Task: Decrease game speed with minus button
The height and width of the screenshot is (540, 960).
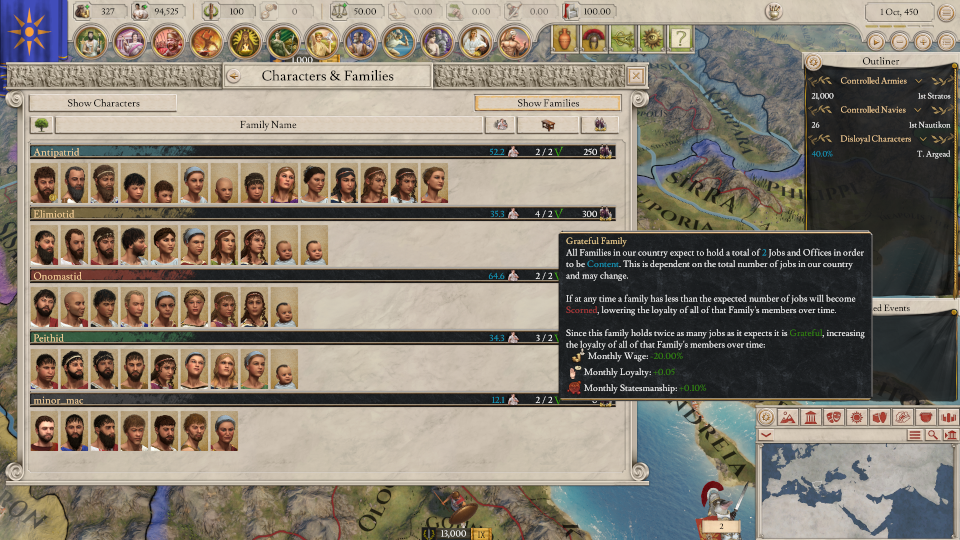Action: click(899, 42)
